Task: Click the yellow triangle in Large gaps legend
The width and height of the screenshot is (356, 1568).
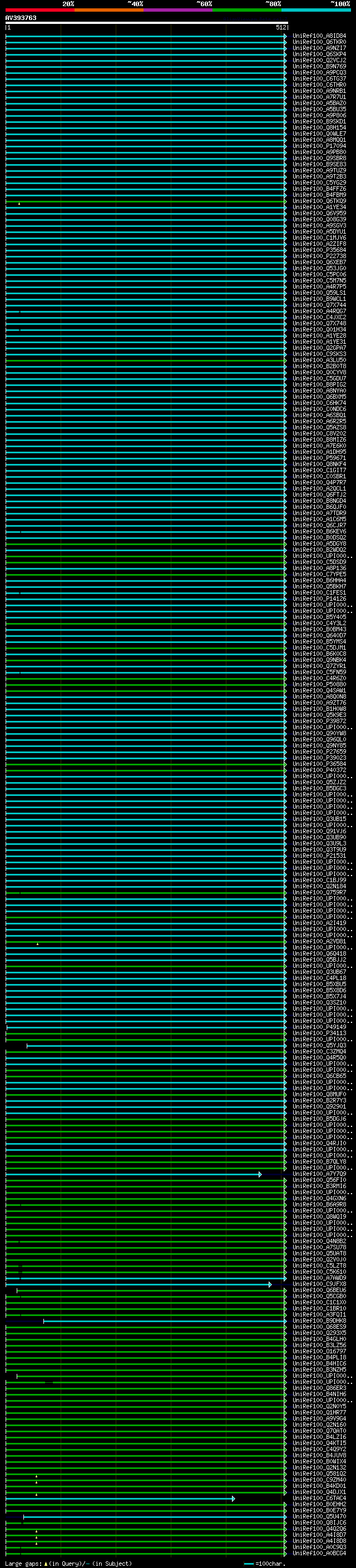Action: [45, 1563]
